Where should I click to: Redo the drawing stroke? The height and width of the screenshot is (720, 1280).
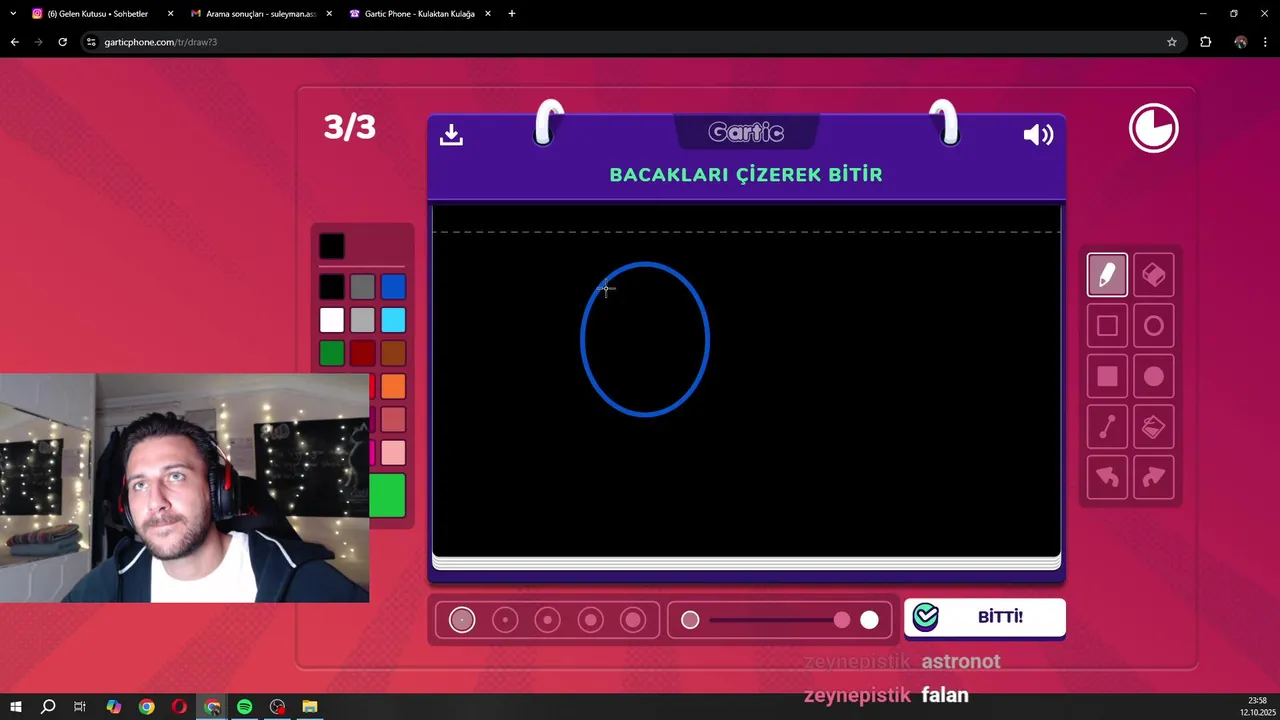pos(1154,478)
